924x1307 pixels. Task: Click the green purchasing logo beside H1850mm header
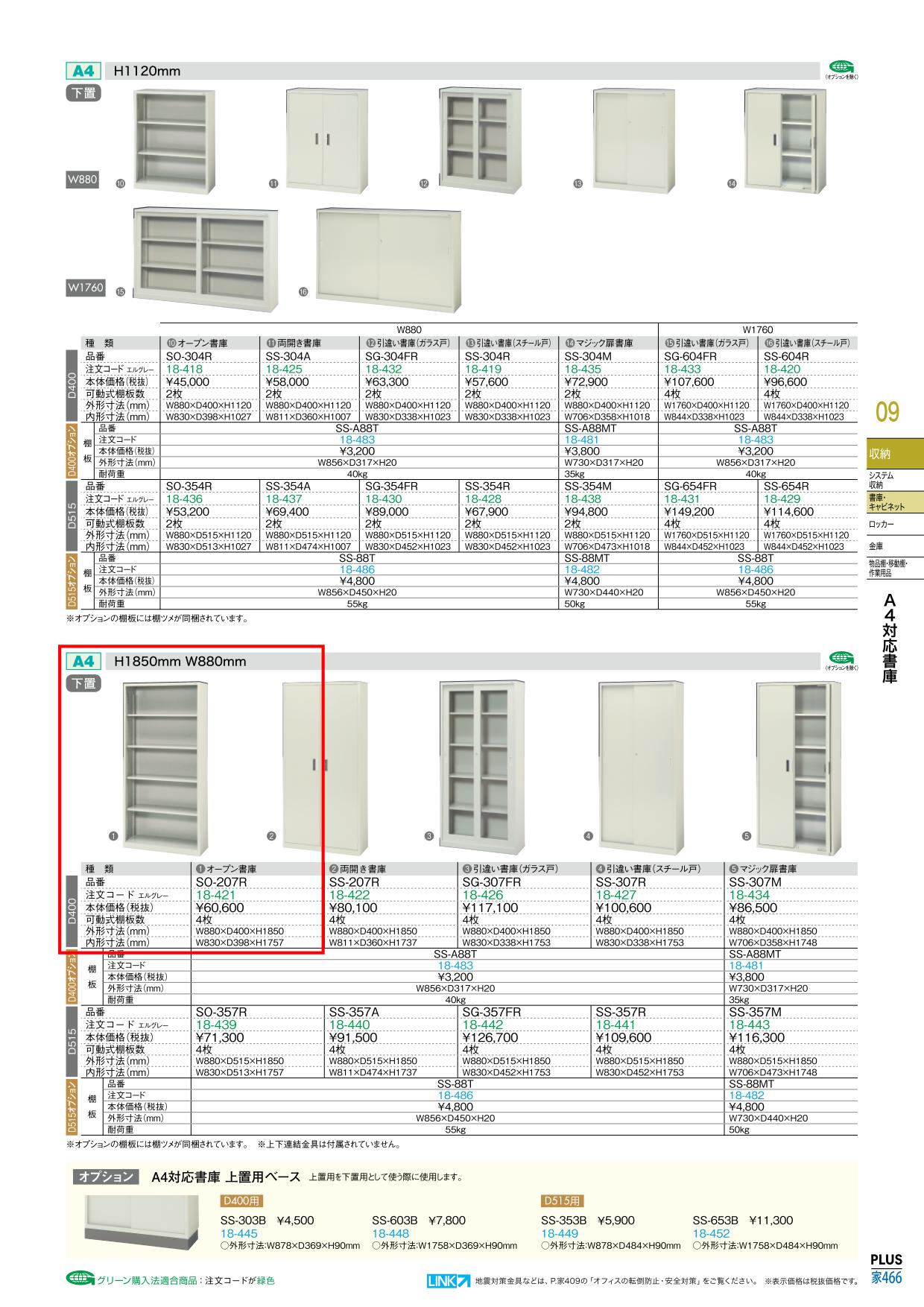(x=841, y=657)
